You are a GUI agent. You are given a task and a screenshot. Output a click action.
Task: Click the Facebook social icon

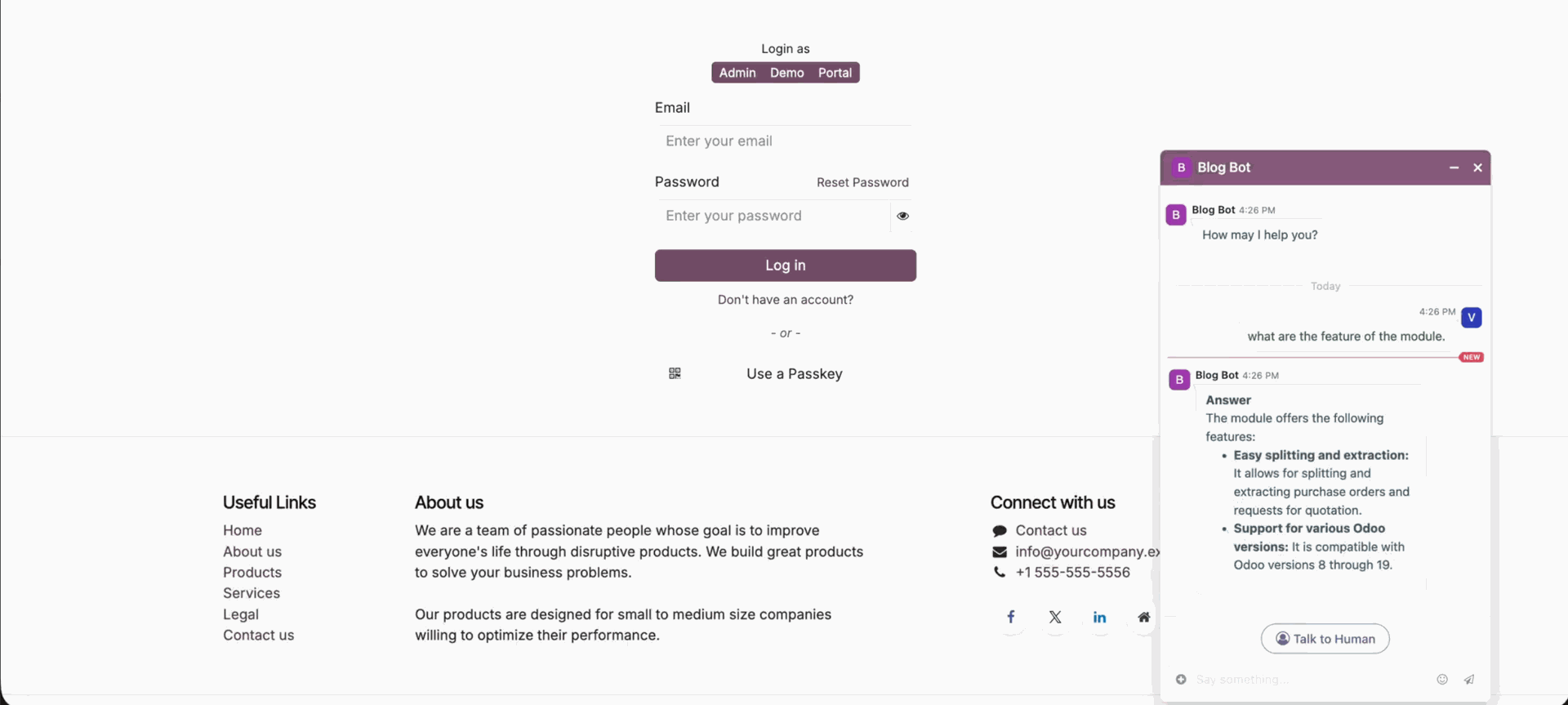[1011, 617]
